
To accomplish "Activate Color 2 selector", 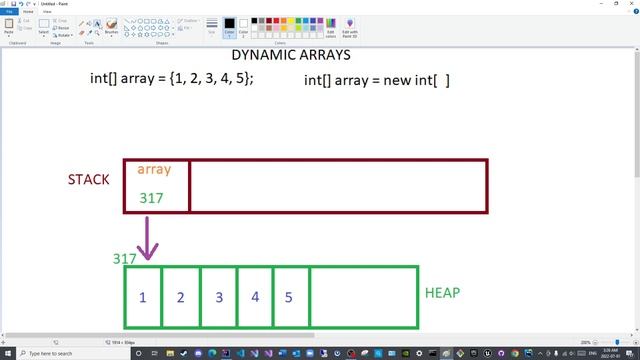I will pos(243,28).
